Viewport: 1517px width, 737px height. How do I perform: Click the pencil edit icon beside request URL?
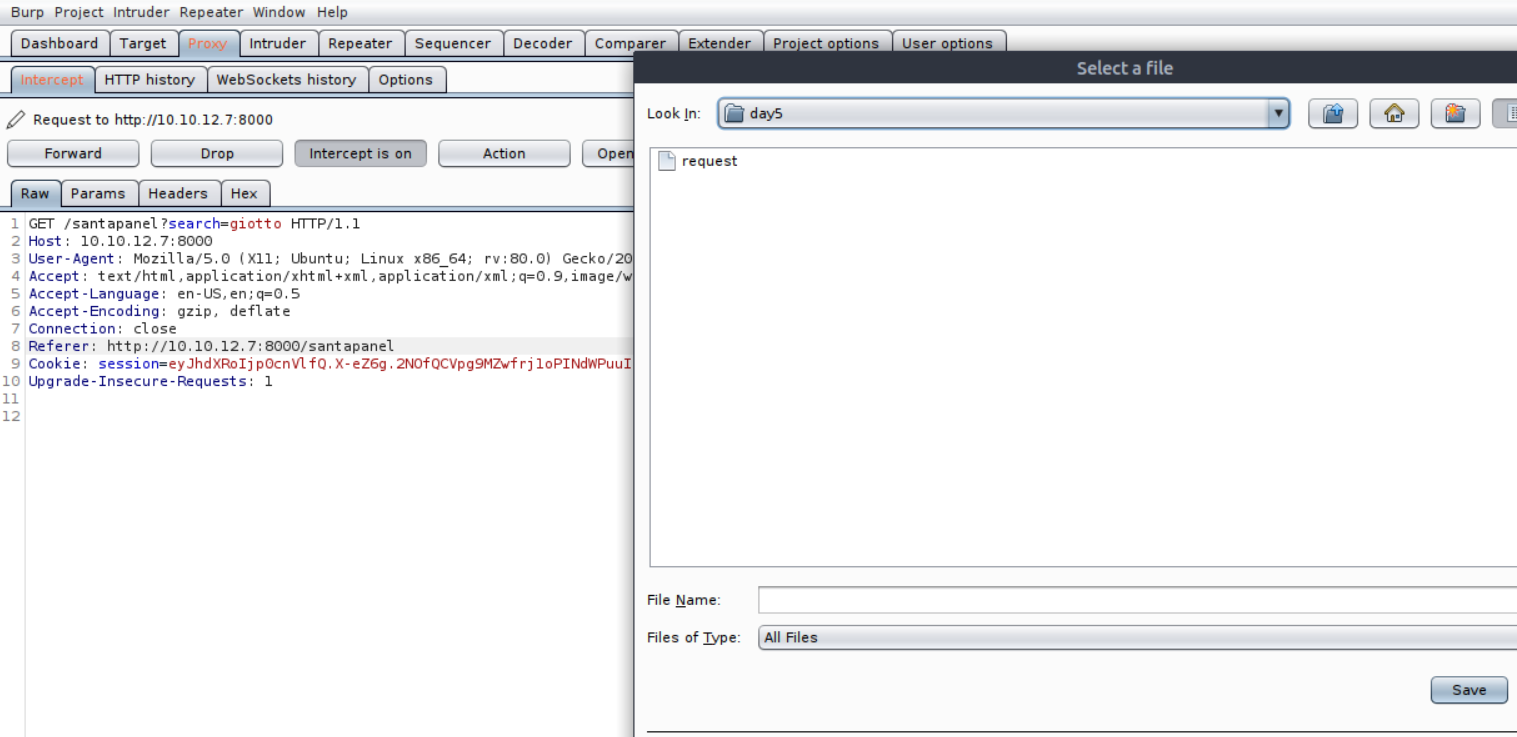coord(15,120)
